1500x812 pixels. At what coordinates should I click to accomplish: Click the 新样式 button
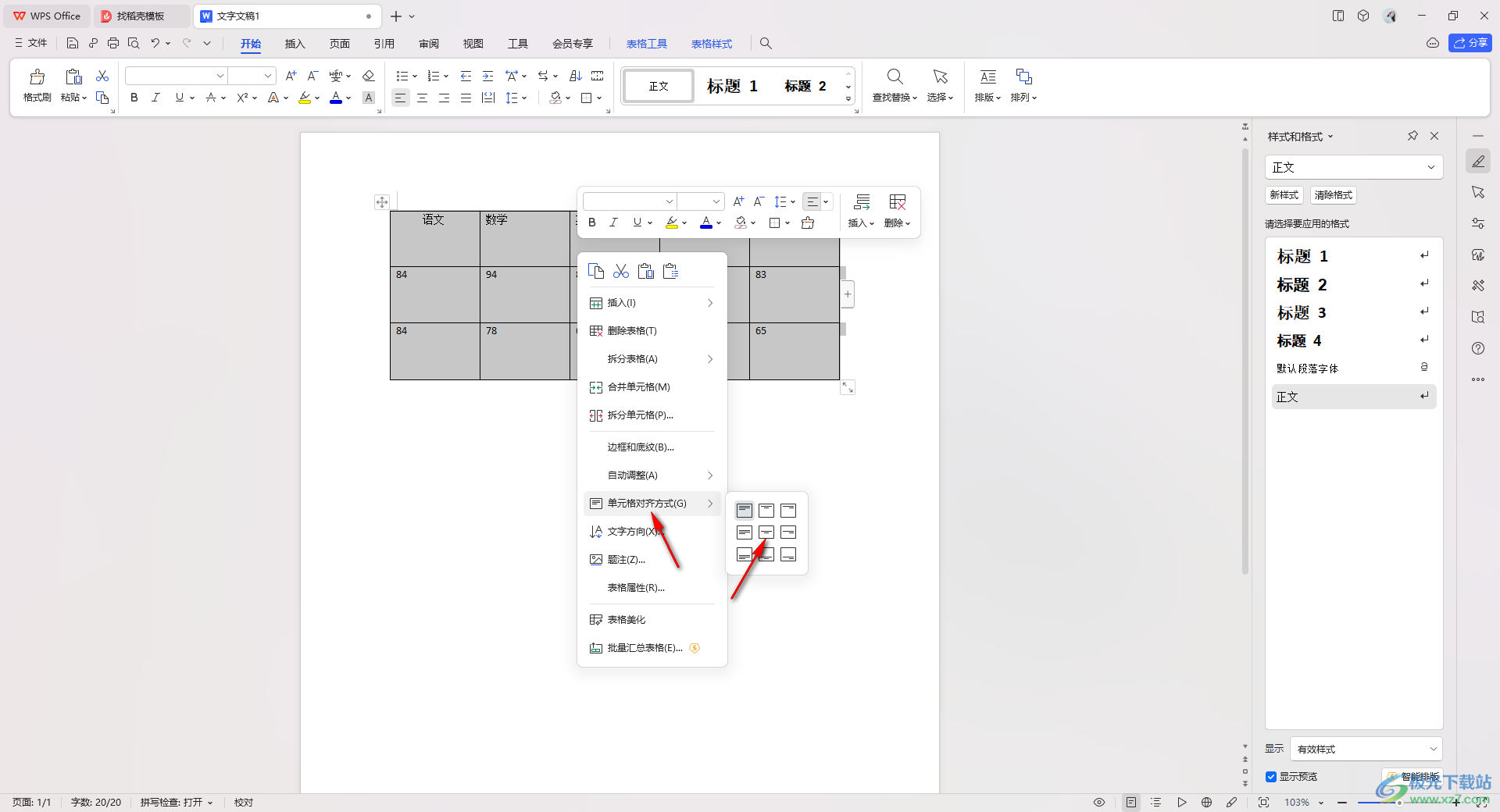click(x=1284, y=195)
